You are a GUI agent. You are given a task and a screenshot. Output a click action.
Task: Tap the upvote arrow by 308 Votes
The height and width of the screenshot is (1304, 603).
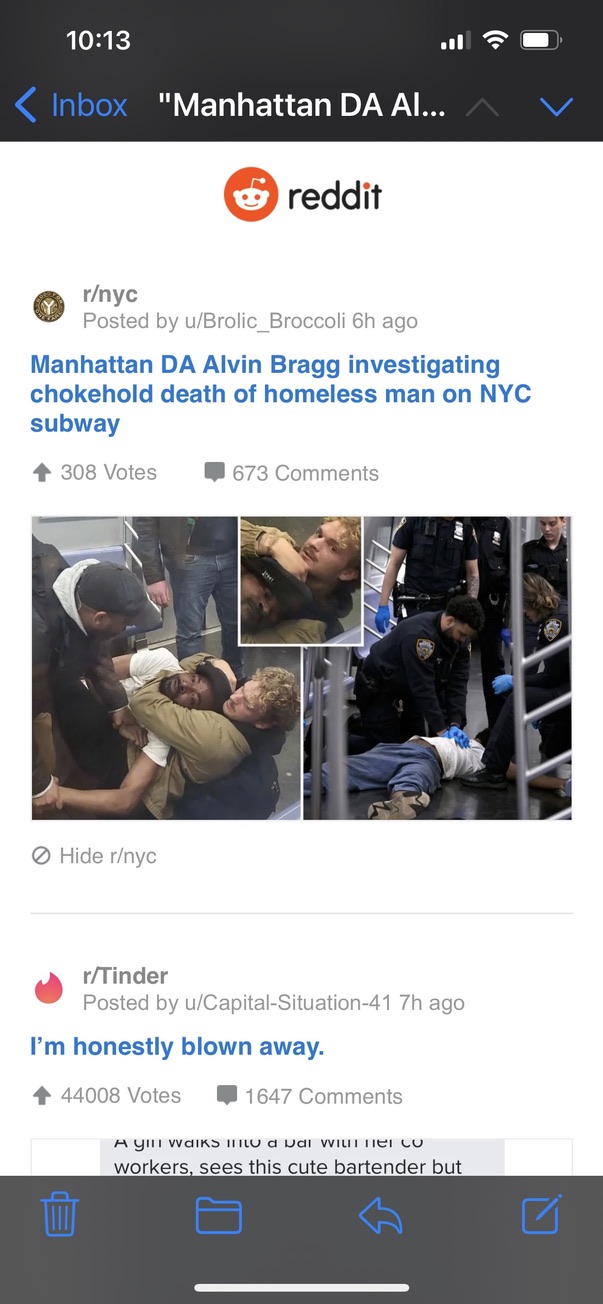[42, 472]
